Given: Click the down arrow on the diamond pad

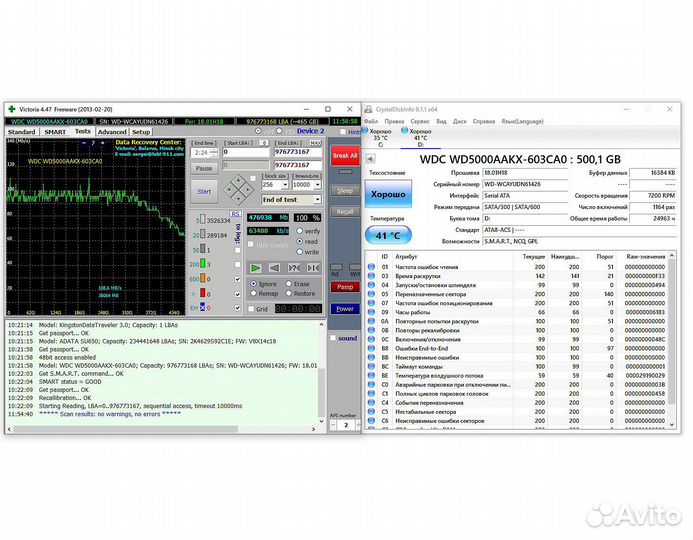Looking at the screenshot, I should tap(239, 198).
